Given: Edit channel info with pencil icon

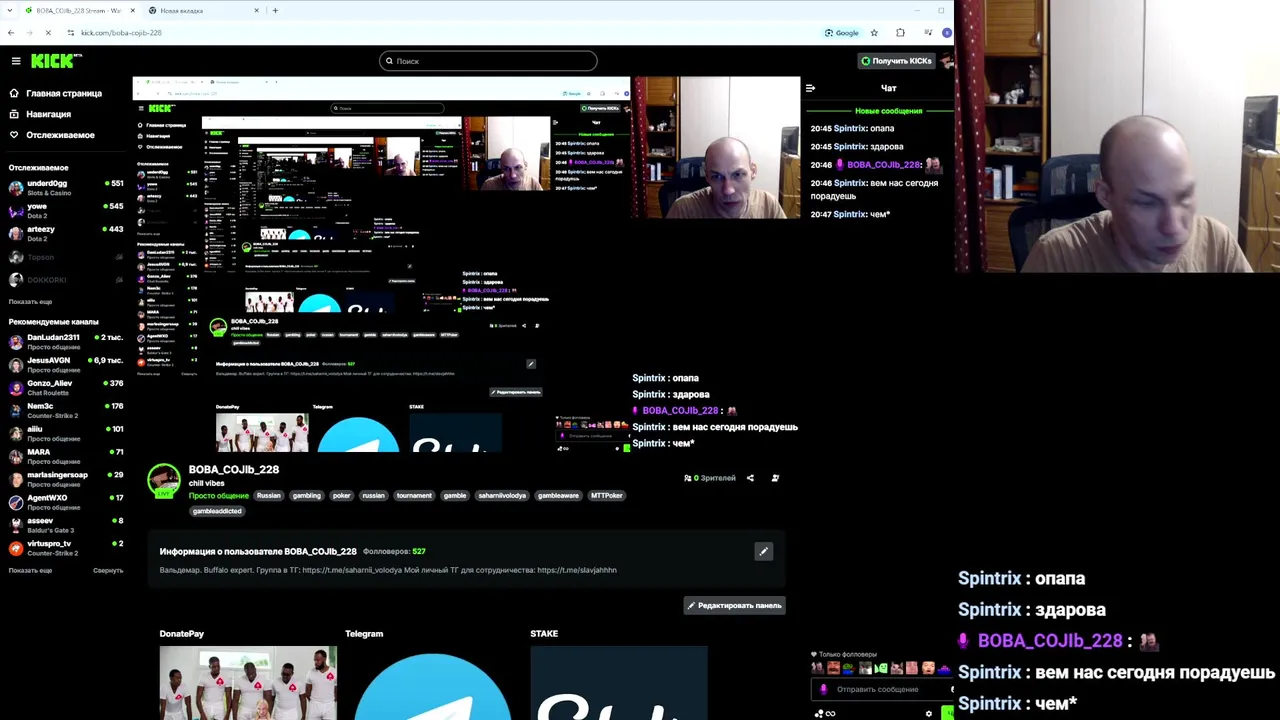Looking at the screenshot, I should [763, 551].
